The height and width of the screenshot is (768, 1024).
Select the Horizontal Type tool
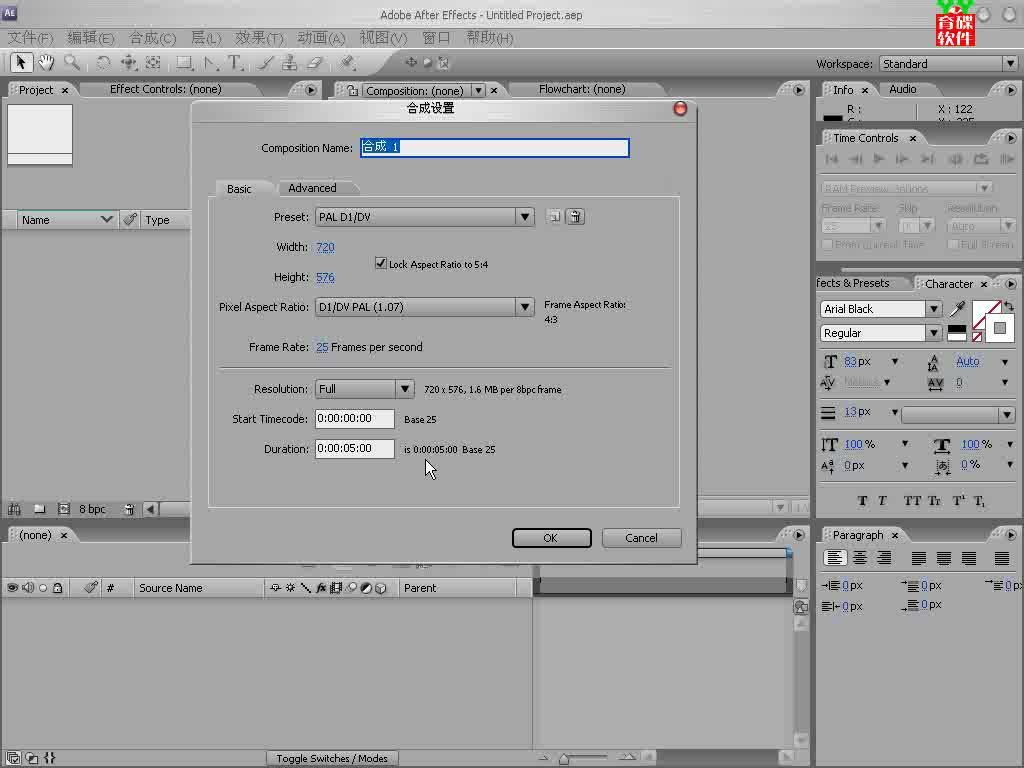click(x=236, y=63)
